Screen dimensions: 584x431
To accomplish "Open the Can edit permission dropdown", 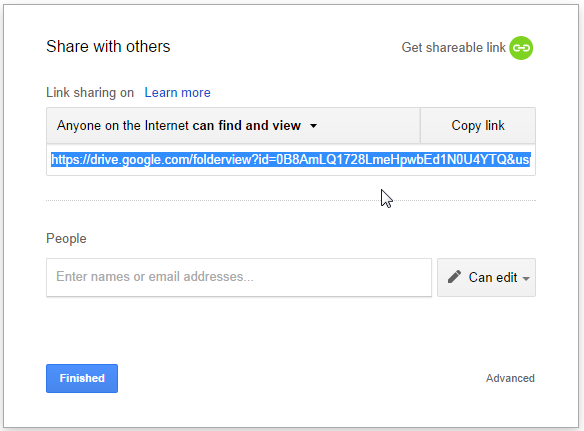I will [486, 277].
